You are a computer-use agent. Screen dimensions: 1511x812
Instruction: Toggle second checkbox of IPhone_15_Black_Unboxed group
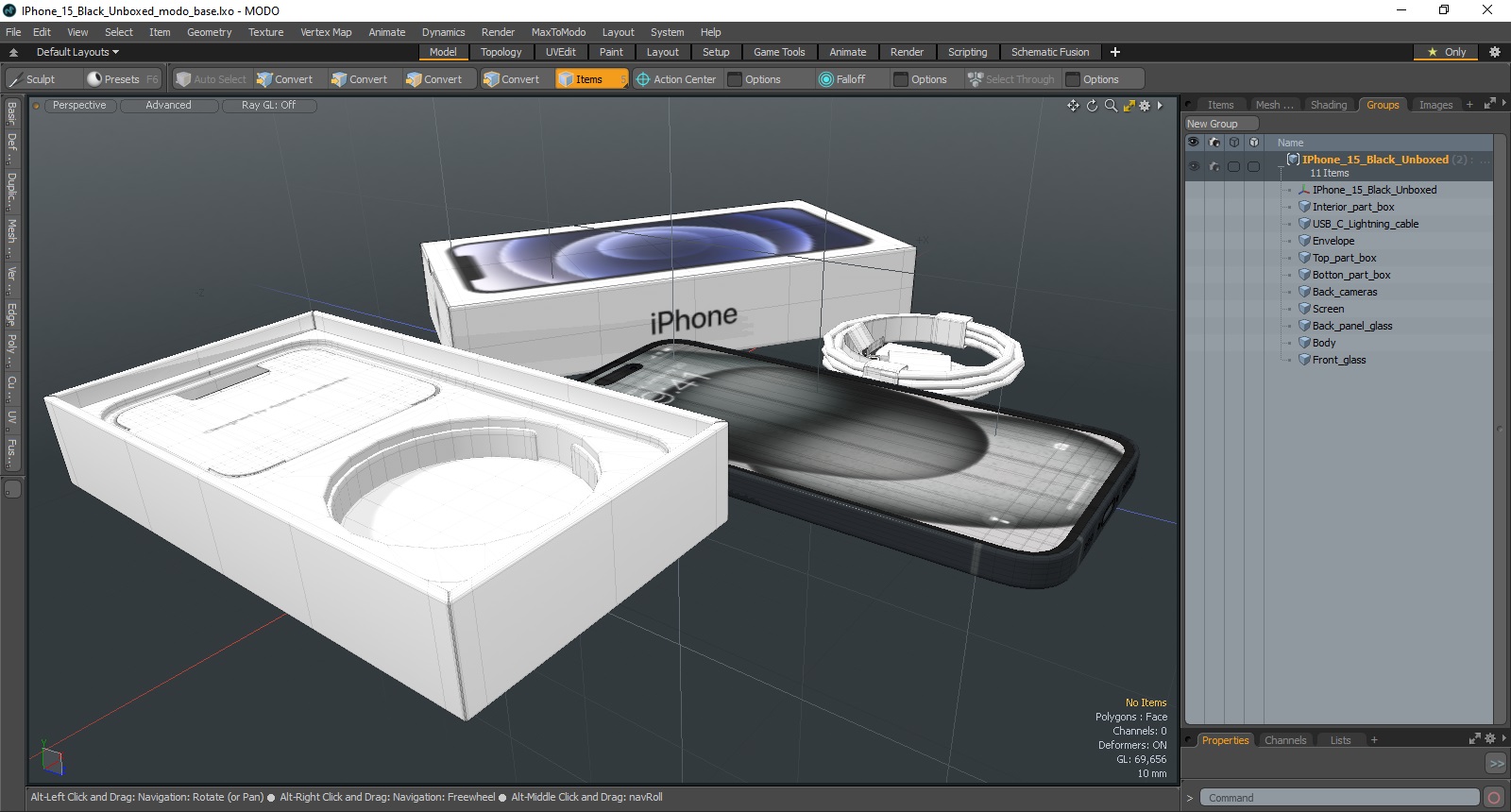(1253, 166)
